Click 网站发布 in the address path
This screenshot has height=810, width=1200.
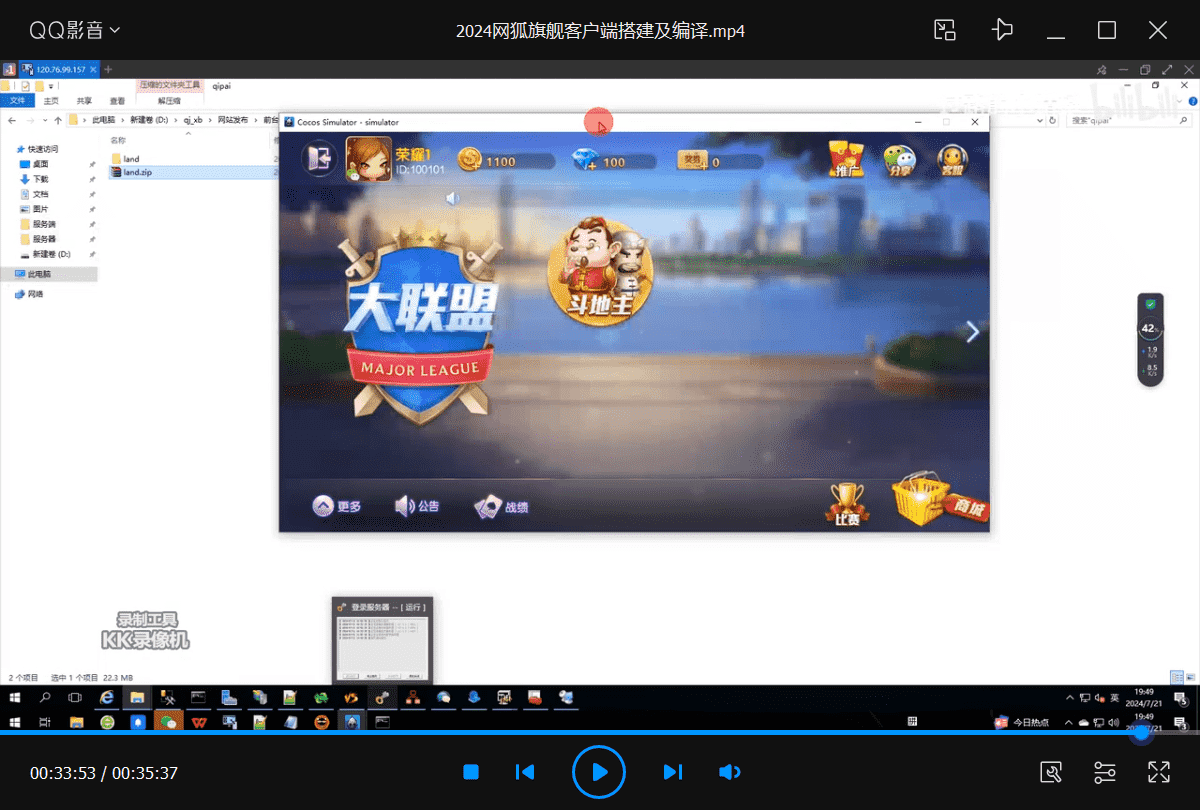(x=234, y=120)
